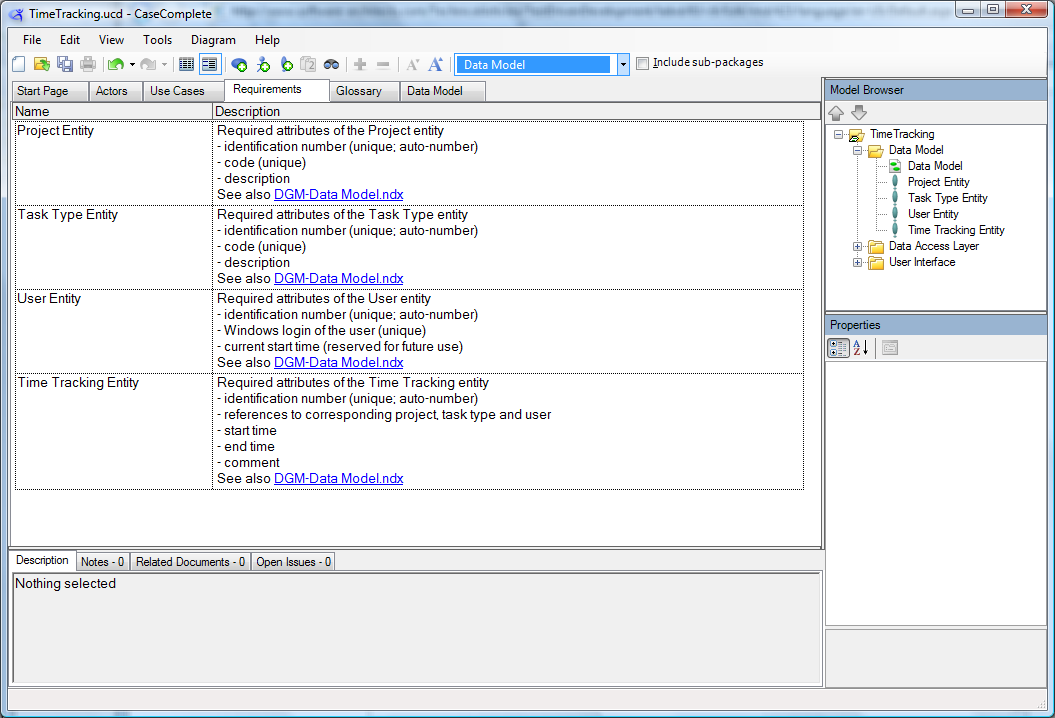
Task: Click the minus Collapse toolbar icon
Action: pos(383,65)
